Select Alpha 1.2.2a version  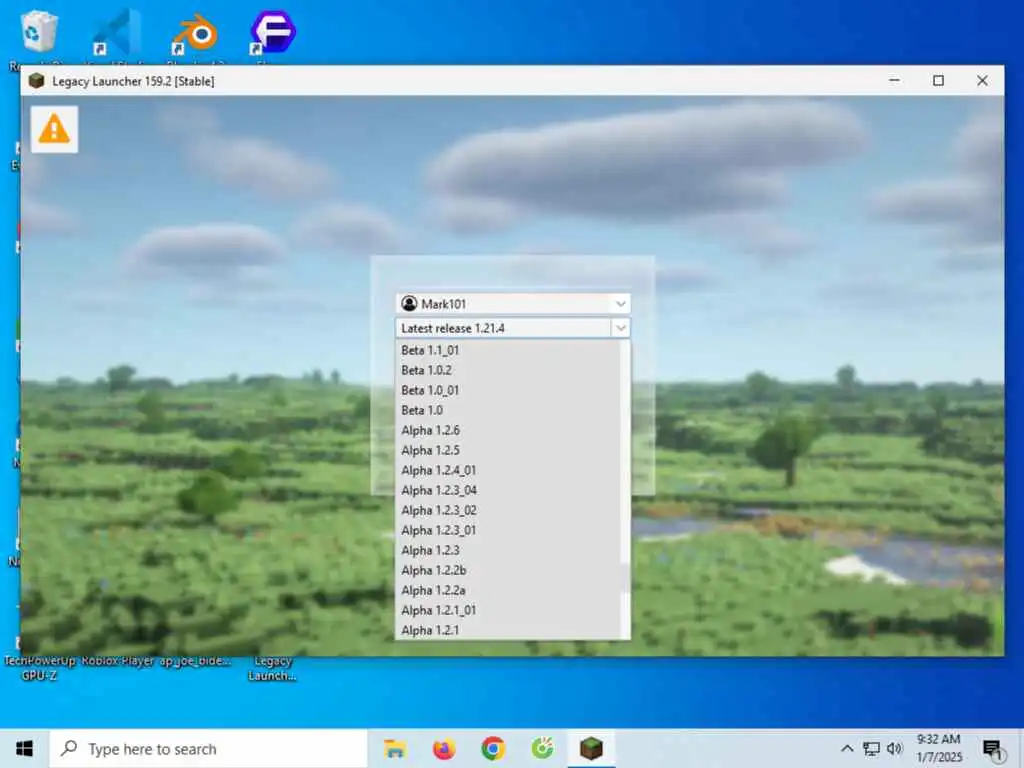click(x=507, y=590)
